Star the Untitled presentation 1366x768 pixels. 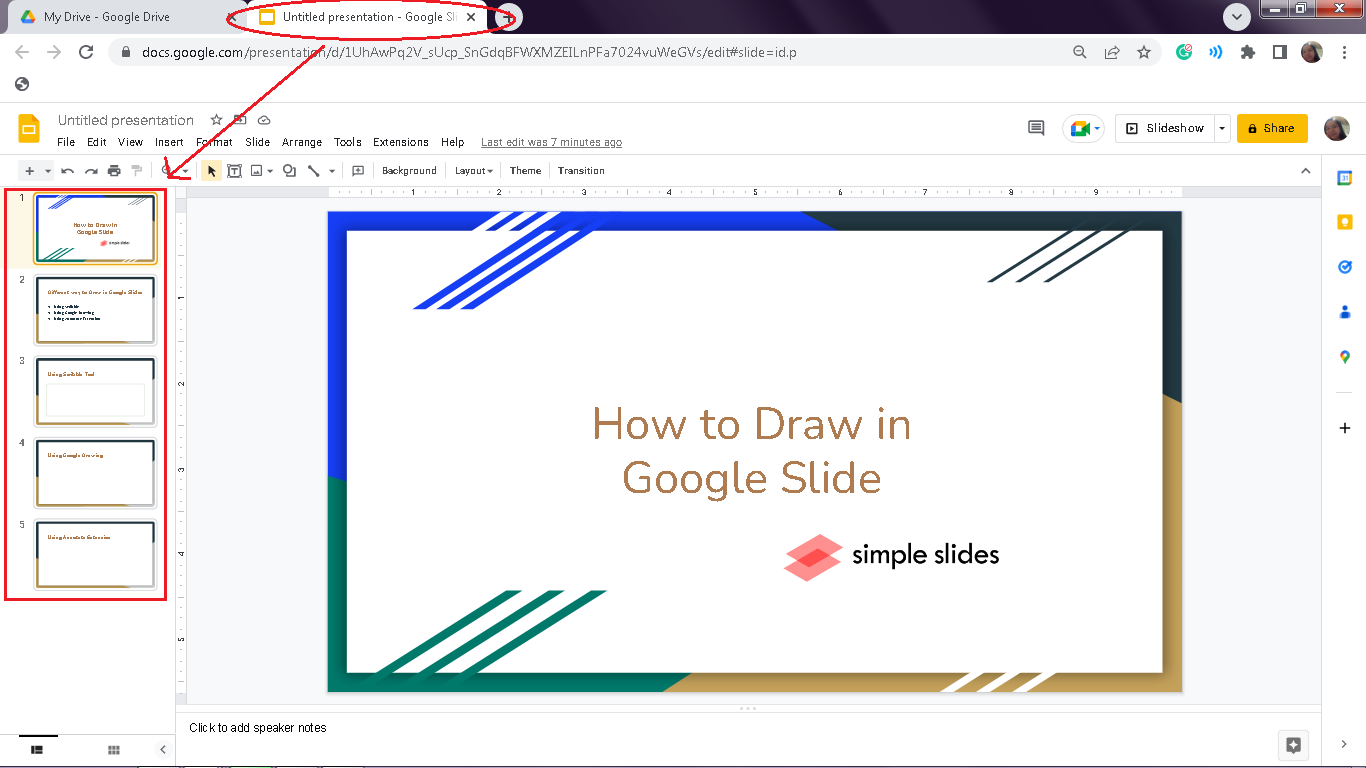pos(216,120)
